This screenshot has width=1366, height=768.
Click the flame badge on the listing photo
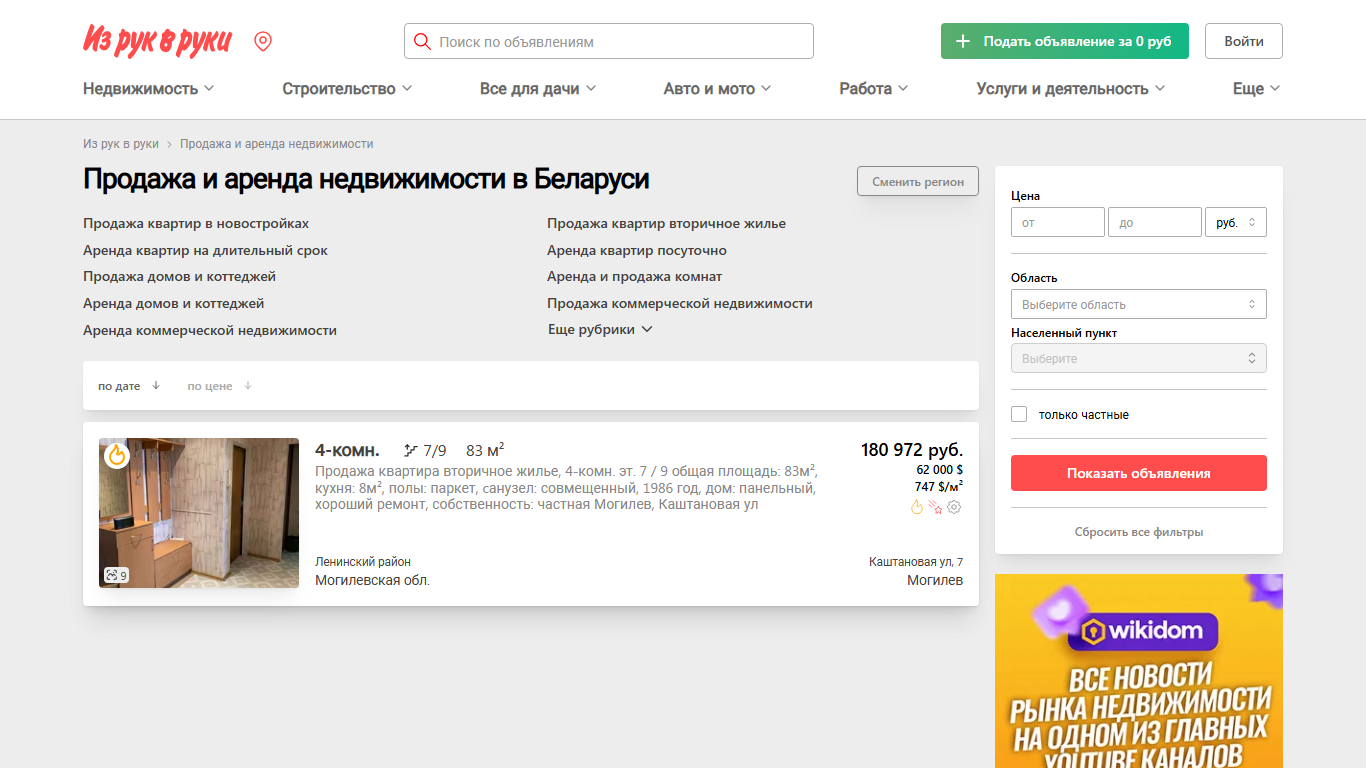click(x=117, y=455)
